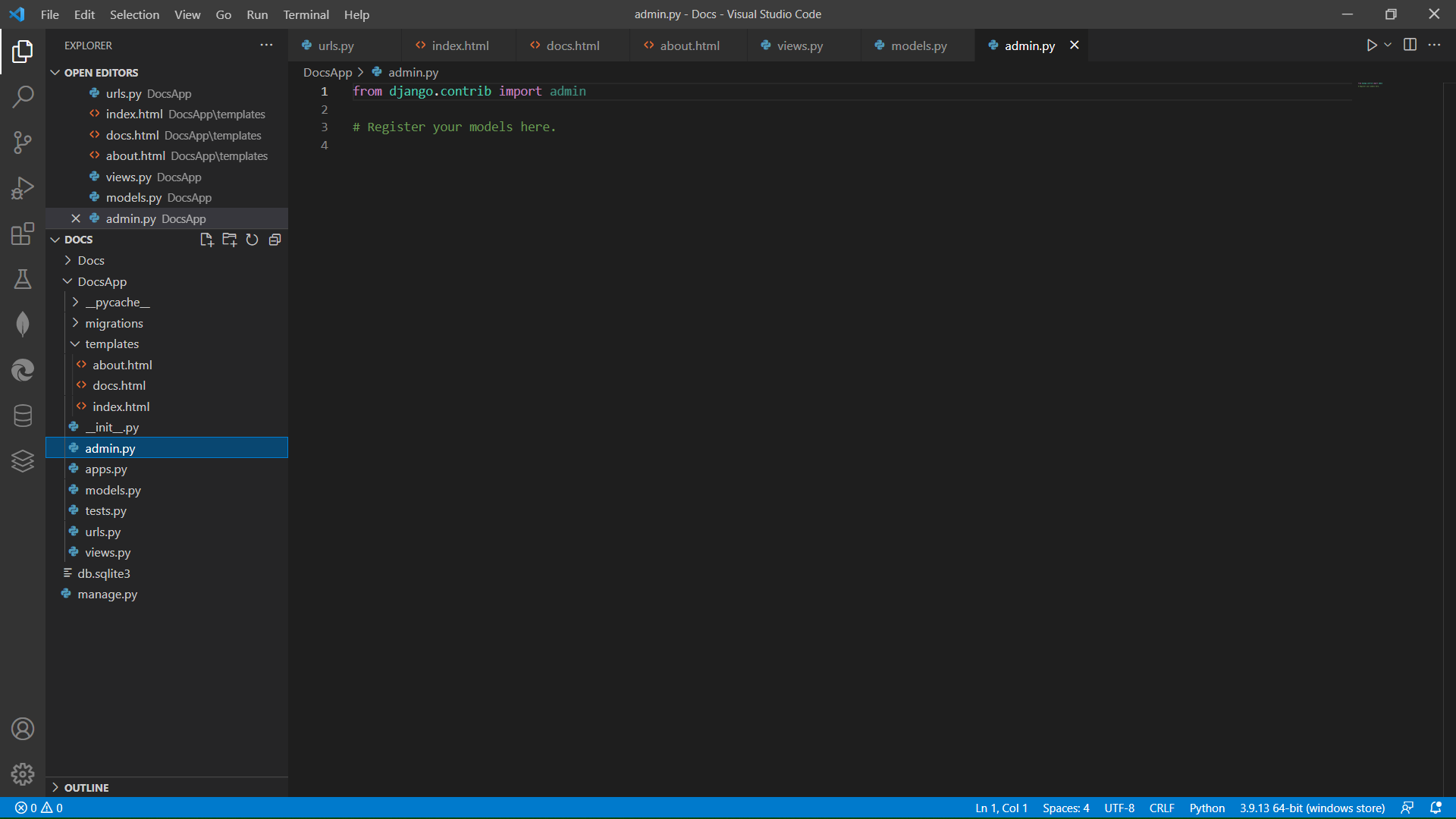
Task: Open the Source Control view
Action: click(x=23, y=142)
